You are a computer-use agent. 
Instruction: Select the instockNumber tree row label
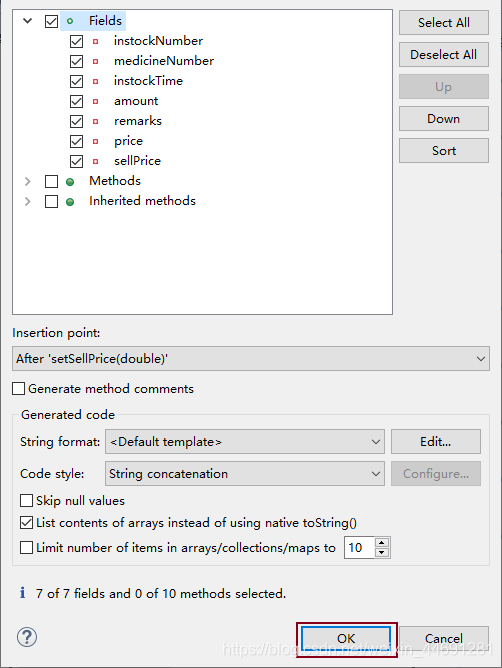tap(158, 41)
